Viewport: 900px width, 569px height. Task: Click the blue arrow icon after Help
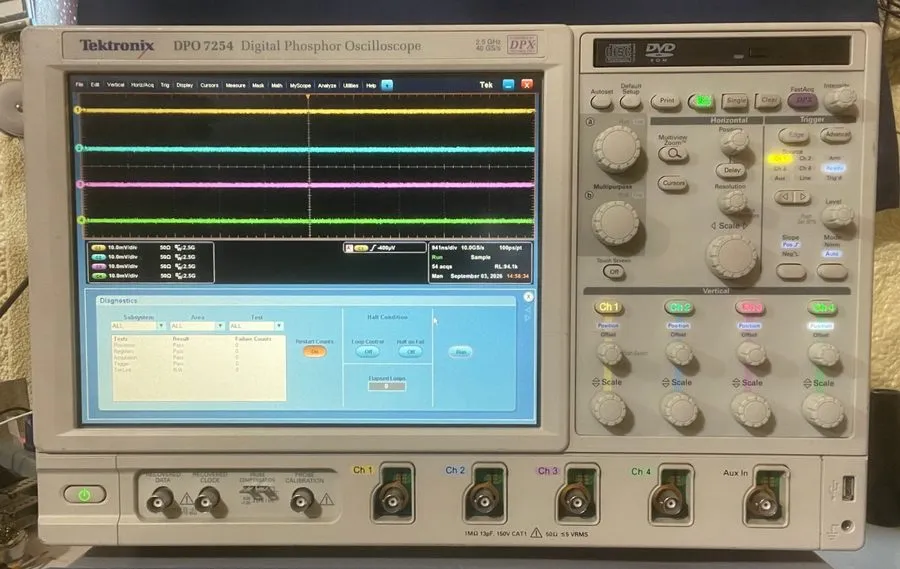click(x=387, y=85)
